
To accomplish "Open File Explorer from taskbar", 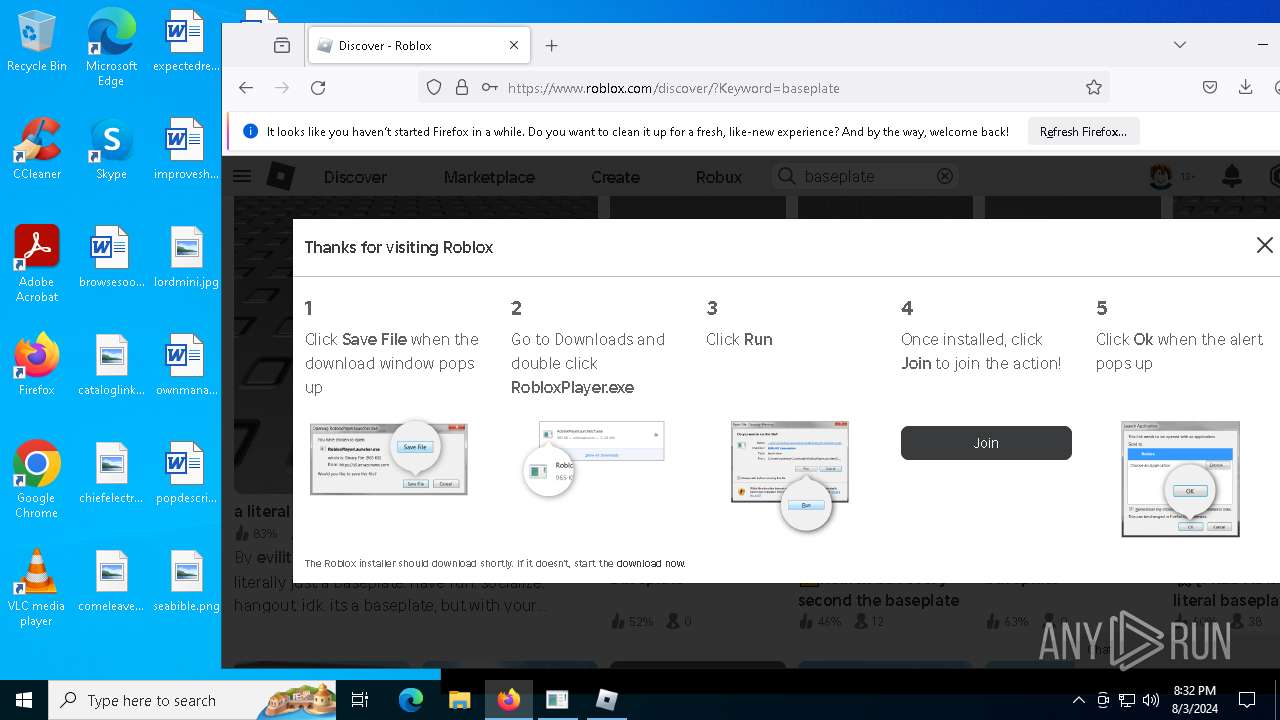I will click(x=459, y=700).
